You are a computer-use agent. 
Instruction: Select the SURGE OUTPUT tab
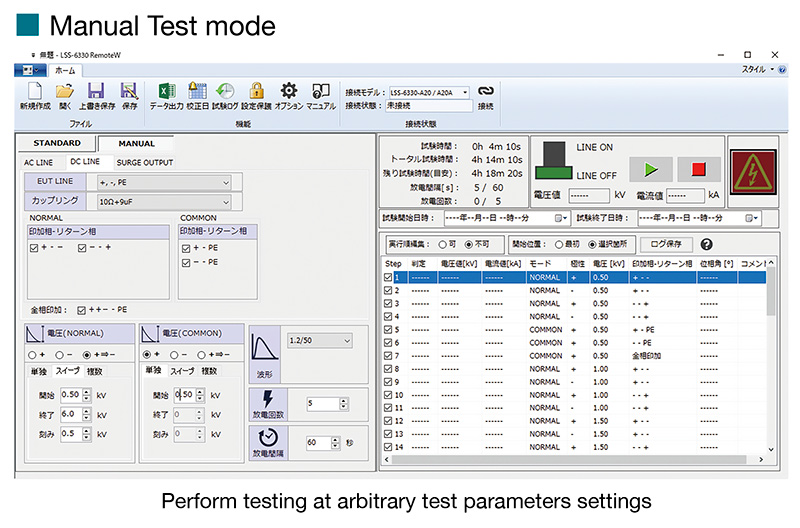pyautogui.click(x=145, y=162)
